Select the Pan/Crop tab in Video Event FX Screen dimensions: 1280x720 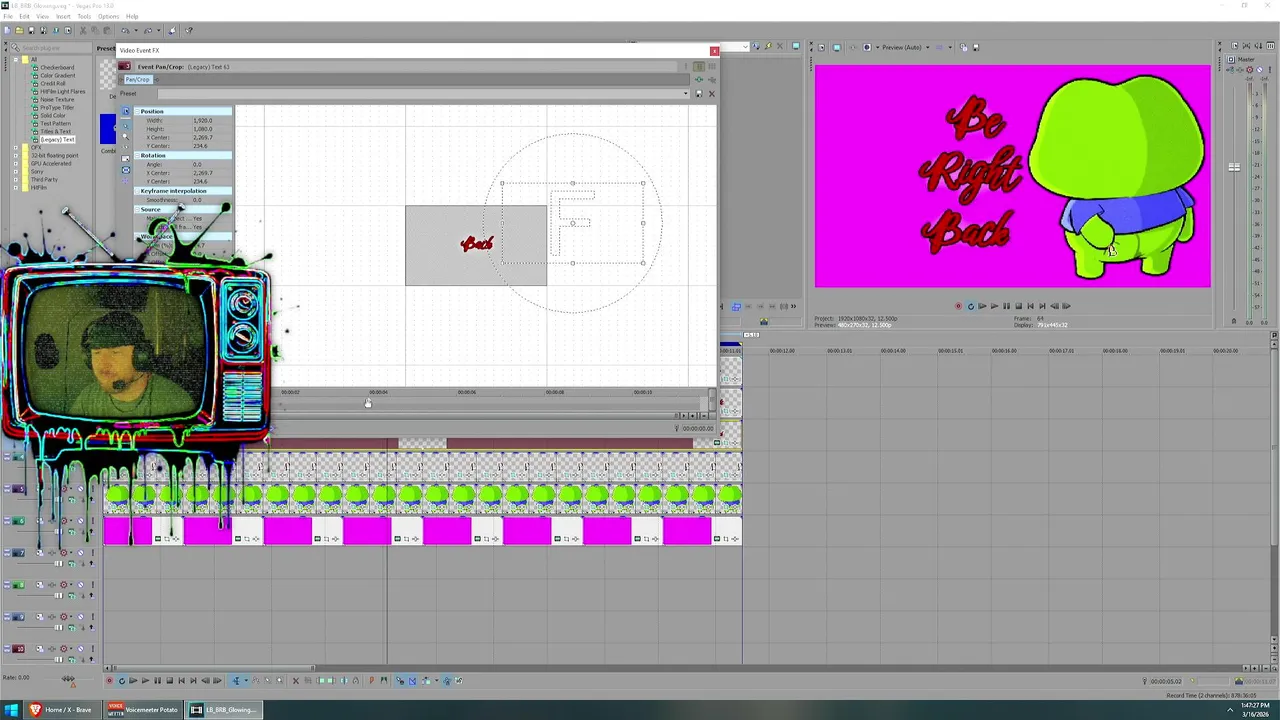click(x=137, y=79)
